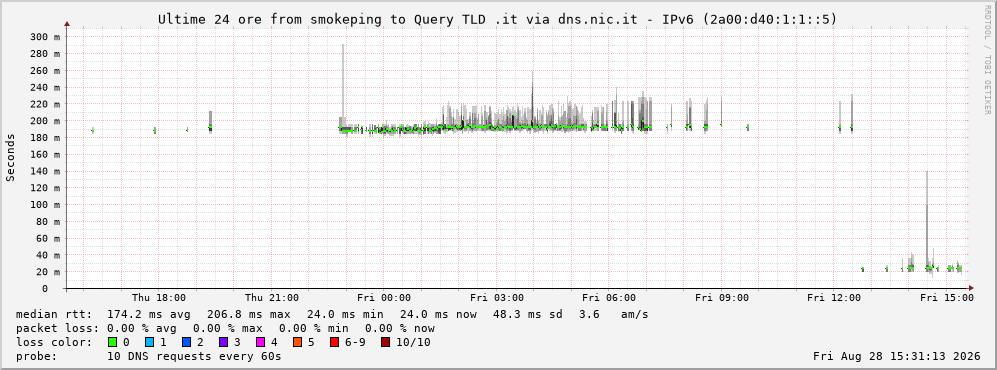This screenshot has width=997, height=370.
Task: Click the dark red 10/10 loss swatch
Action: coord(385,343)
